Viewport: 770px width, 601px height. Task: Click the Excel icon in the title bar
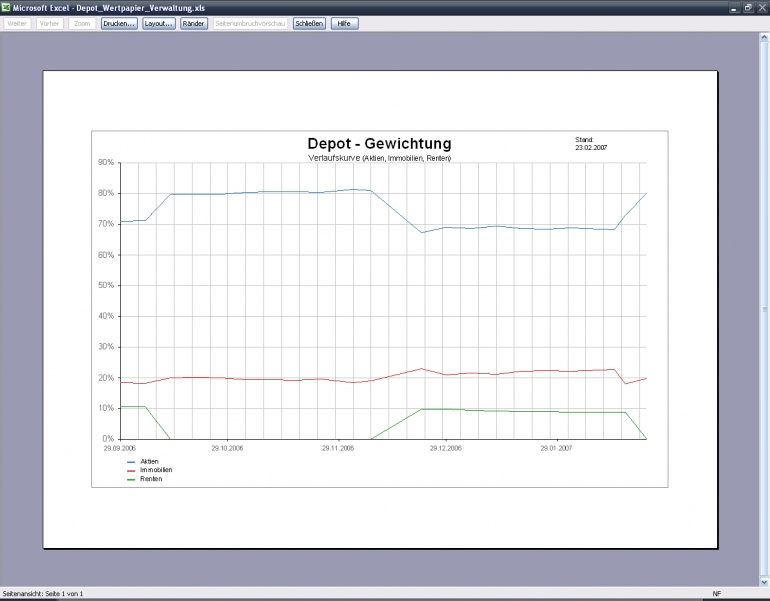point(6,6)
